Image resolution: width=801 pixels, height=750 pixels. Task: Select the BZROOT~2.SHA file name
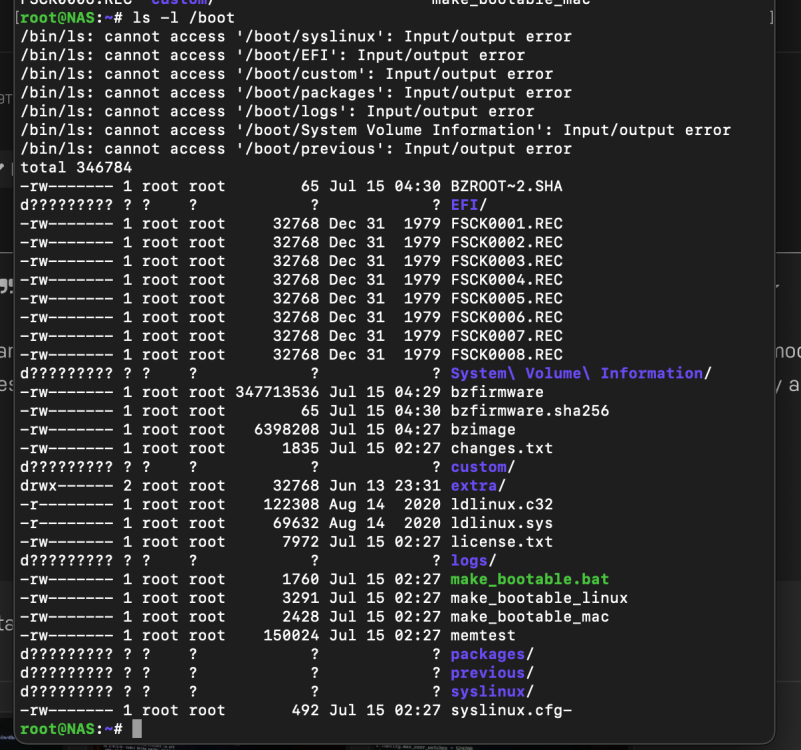(x=506, y=186)
